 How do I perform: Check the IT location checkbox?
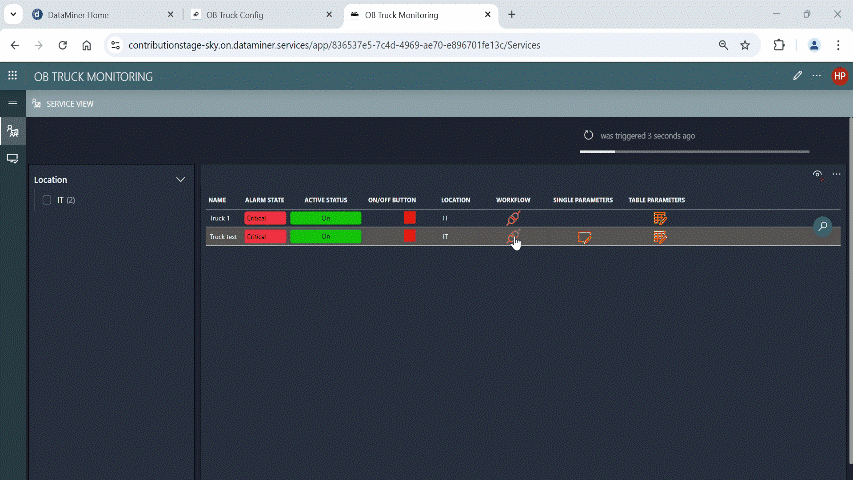pyautogui.click(x=47, y=200)
